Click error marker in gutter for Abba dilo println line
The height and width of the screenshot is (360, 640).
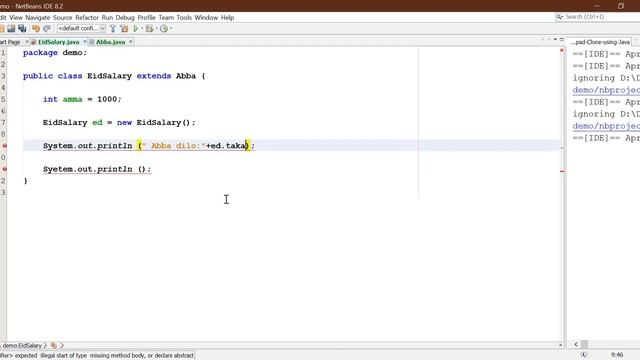pyautogui.click(x=4, y=146)
